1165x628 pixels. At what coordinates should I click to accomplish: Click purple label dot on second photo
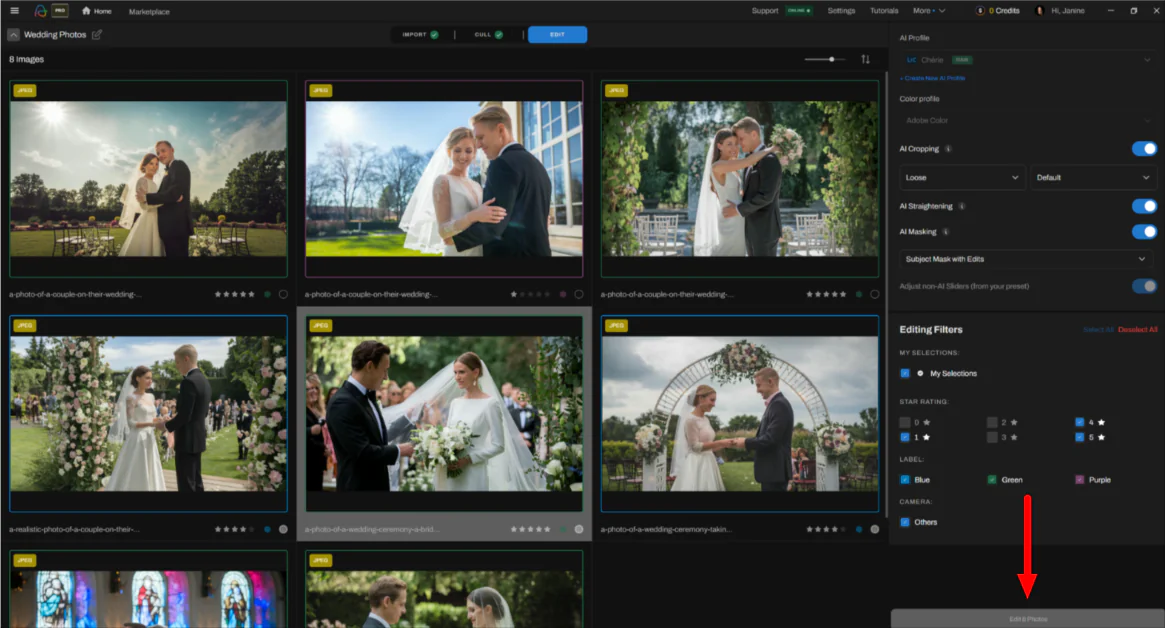click(x=562, y=294)
